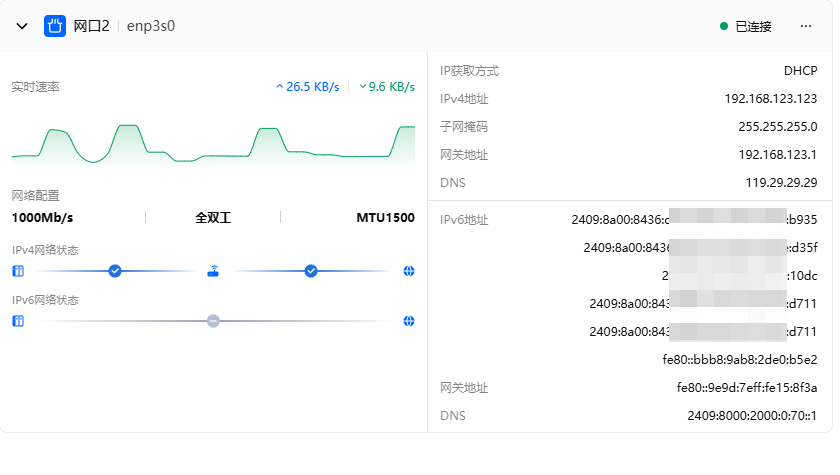
Task: Click the grey IPv6 disconnected dash icon
Action: click(213, 321)
